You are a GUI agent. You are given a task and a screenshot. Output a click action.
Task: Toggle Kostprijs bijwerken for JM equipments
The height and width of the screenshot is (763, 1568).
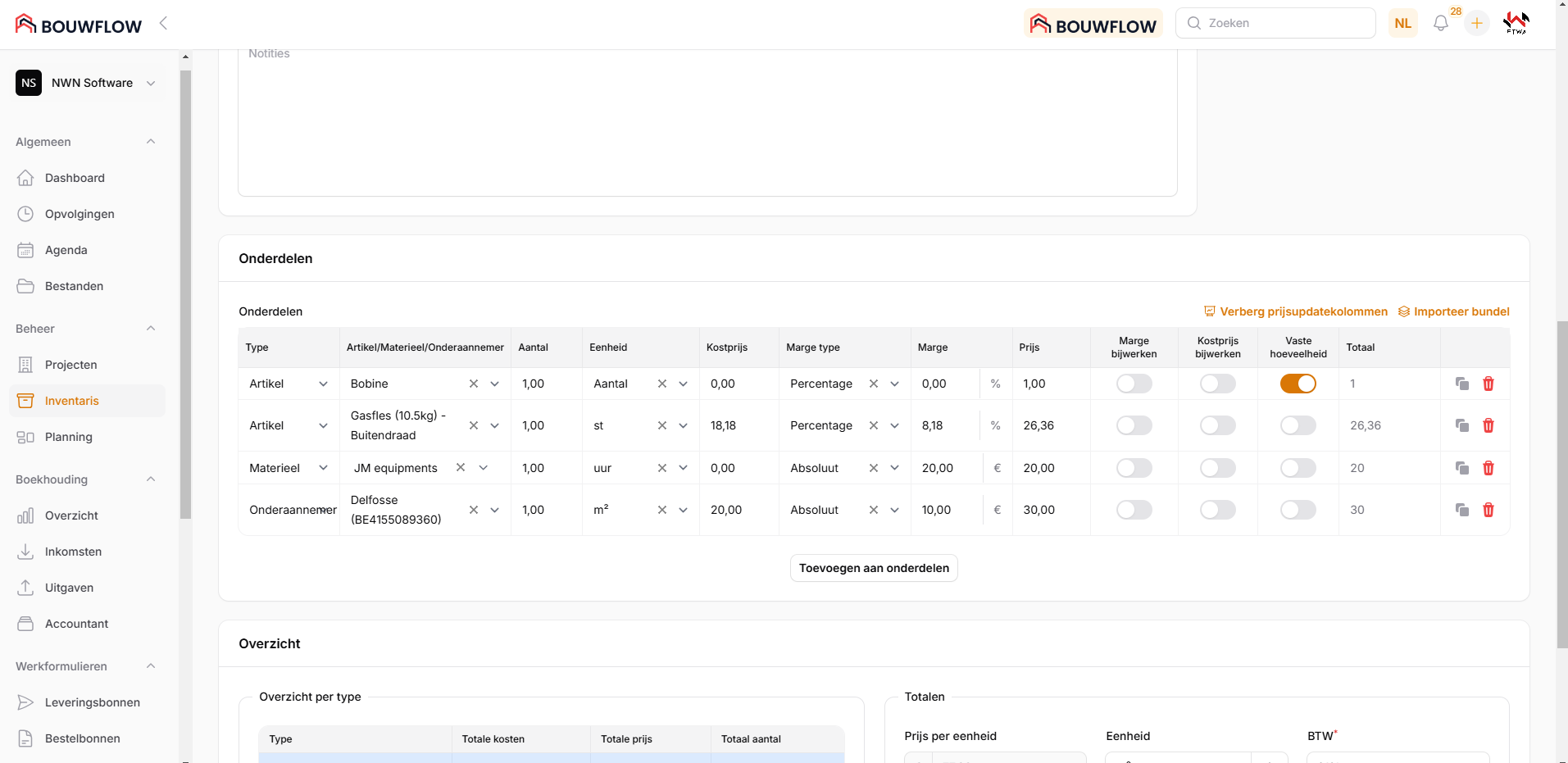[1217, 468]
